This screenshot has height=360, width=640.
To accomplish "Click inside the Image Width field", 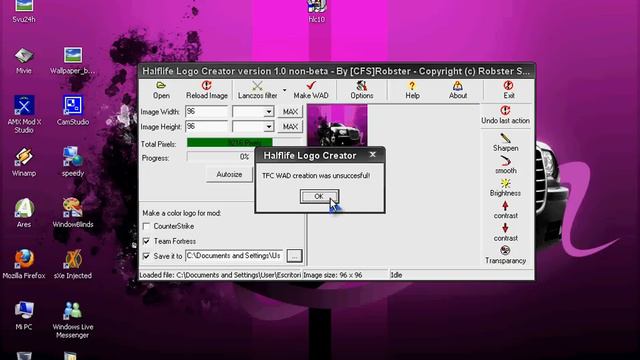I will point(206,111).
